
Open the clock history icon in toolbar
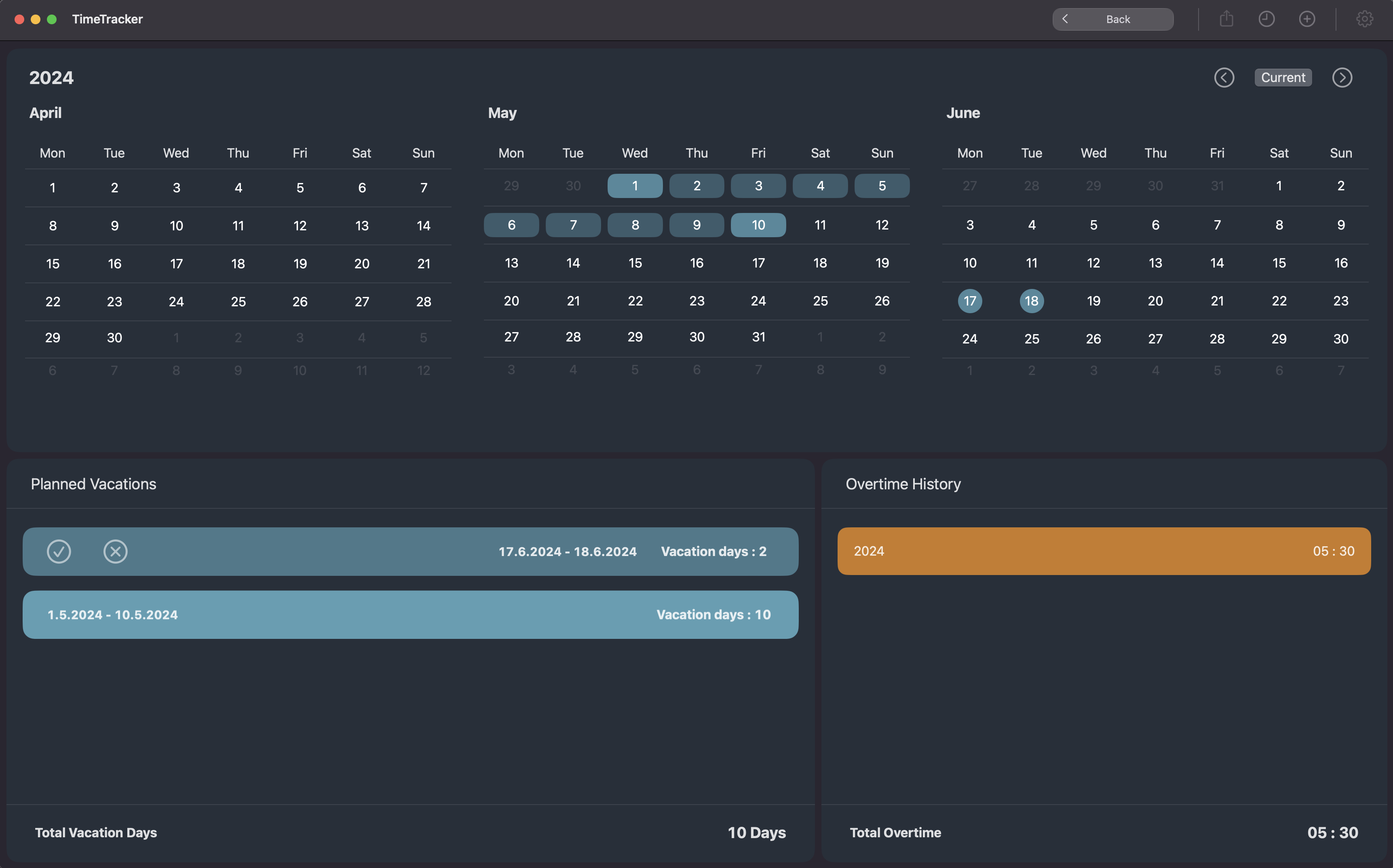pyautogui.click(x=1267, y=19)
